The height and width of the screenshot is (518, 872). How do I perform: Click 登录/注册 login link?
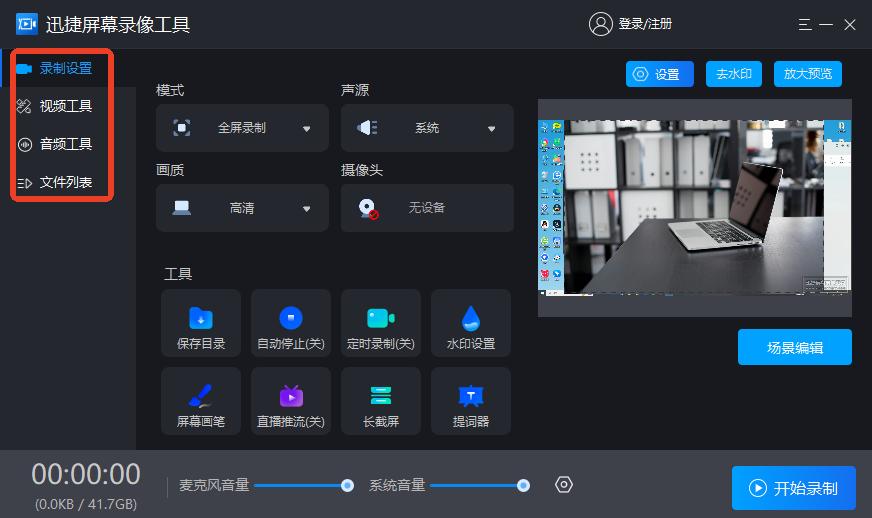pyautogui.click(x=645, y=24)
